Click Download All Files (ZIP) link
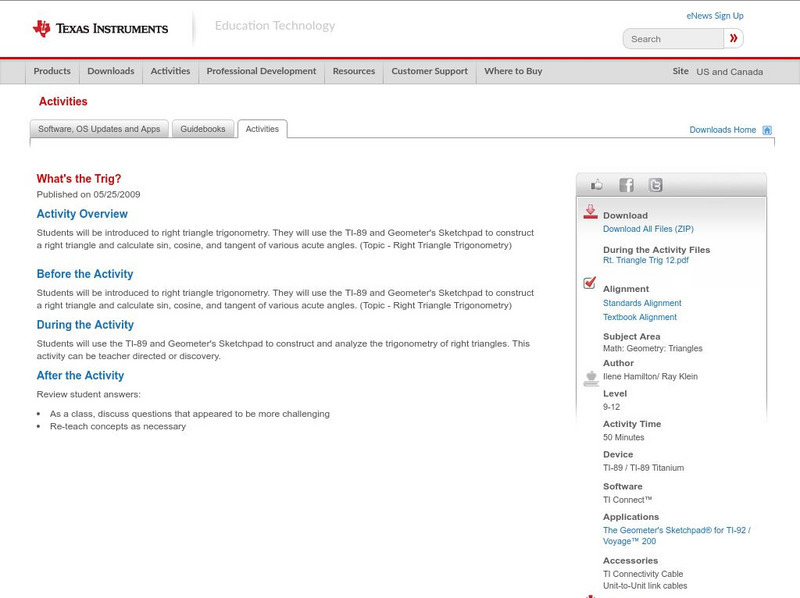This screenshot has height=598, width=800. 648,229
